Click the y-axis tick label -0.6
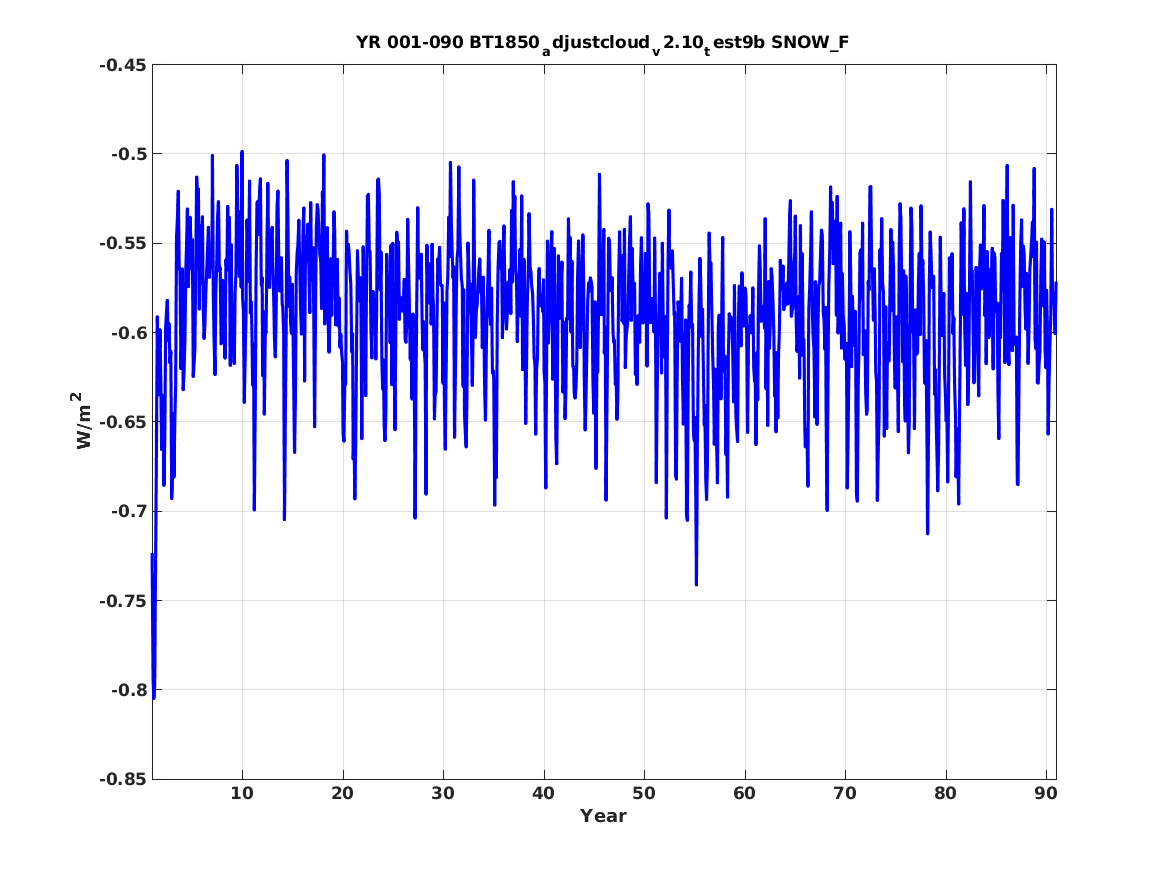 [x=129, y=333]
